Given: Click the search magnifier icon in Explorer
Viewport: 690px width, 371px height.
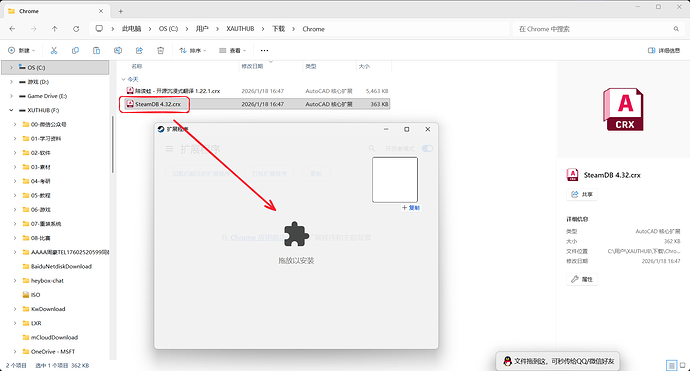Looking at the screenshot, I should pos(676,29).
